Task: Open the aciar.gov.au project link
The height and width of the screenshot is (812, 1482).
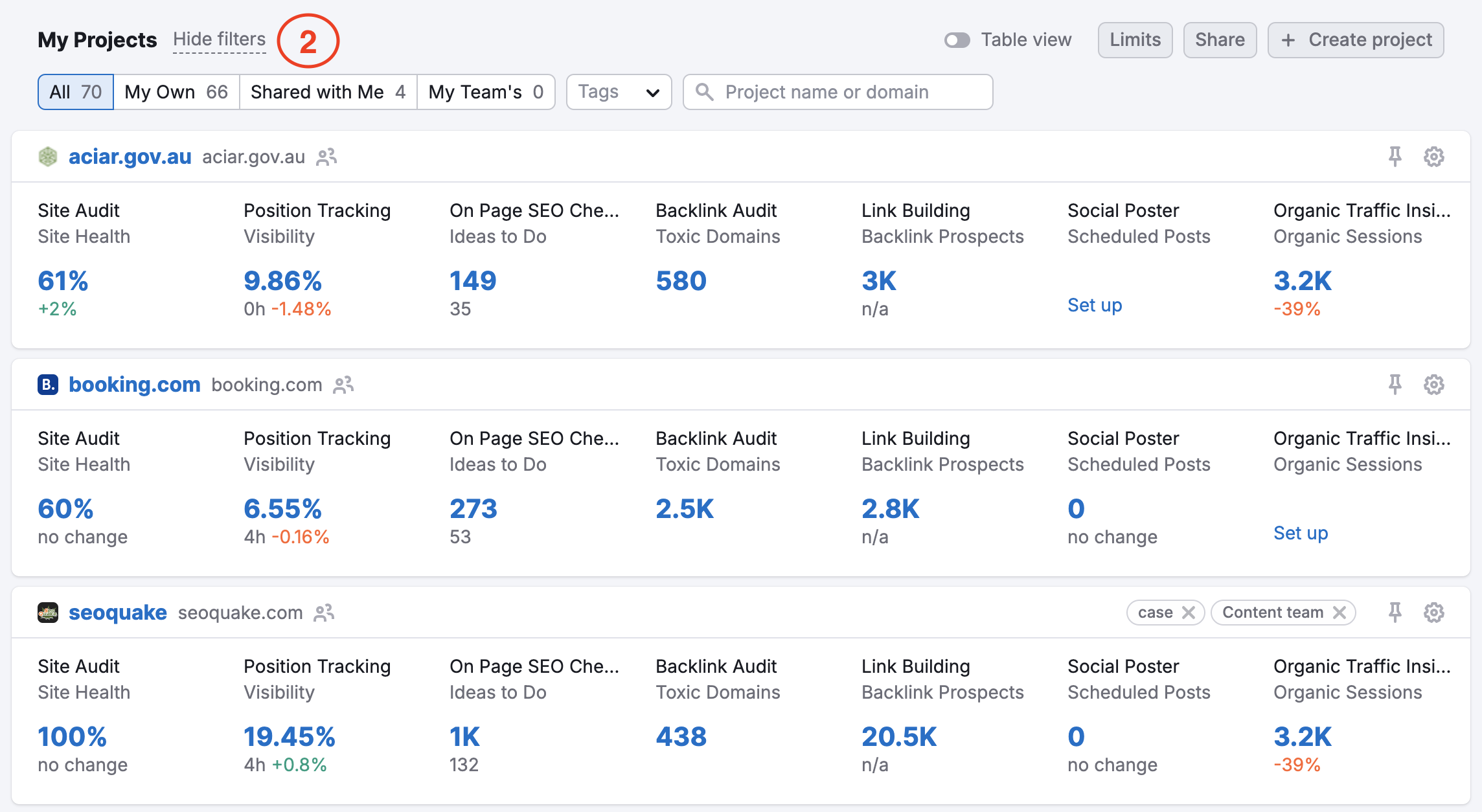Action: click(x=130, y=157)
